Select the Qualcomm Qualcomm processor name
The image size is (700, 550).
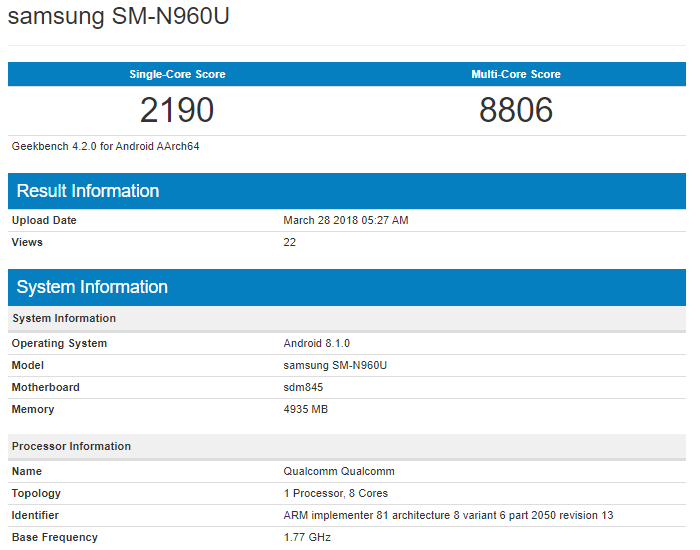click(339, 471)
